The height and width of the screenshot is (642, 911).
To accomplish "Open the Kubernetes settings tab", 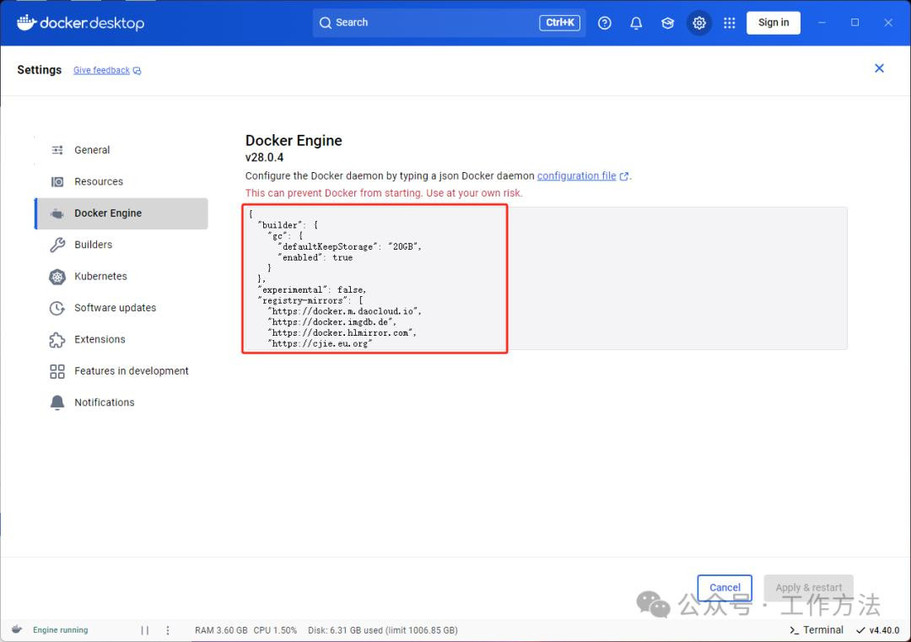I will (x=121, y=277).
